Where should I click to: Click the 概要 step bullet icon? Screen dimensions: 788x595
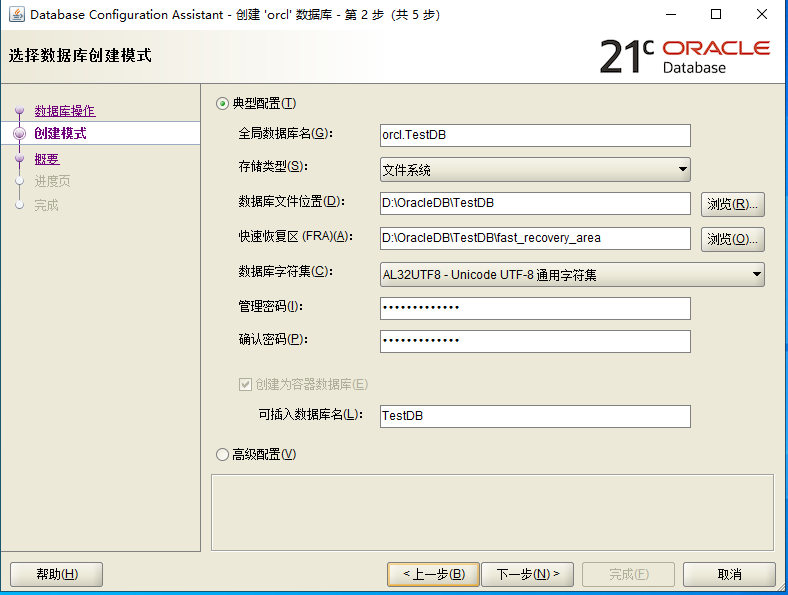(20, 158)
